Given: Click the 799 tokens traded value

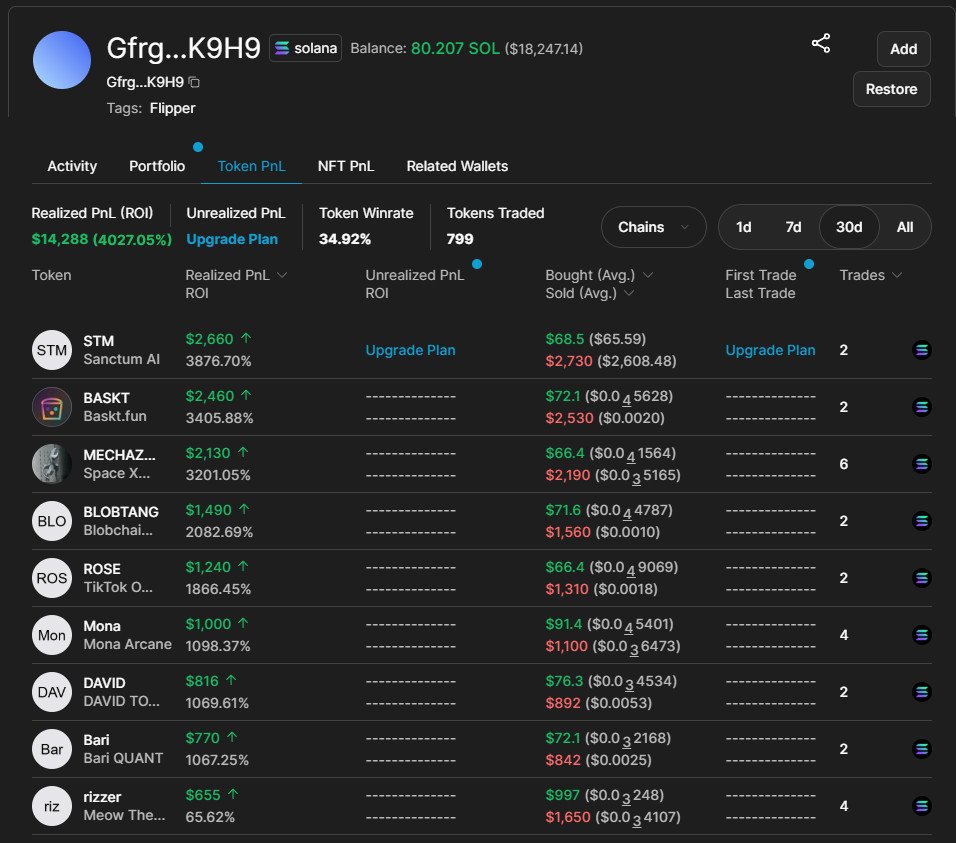Looking at the screenshot, I should (460, 239).
